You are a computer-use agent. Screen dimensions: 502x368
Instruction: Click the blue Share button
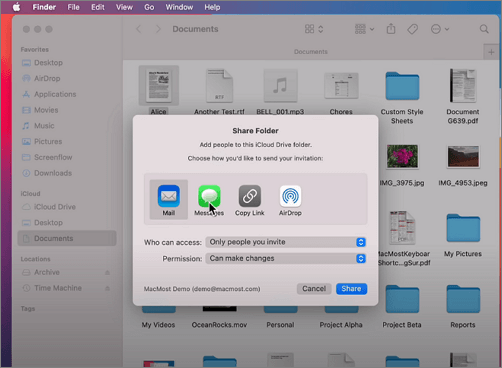tap(351, 289)
